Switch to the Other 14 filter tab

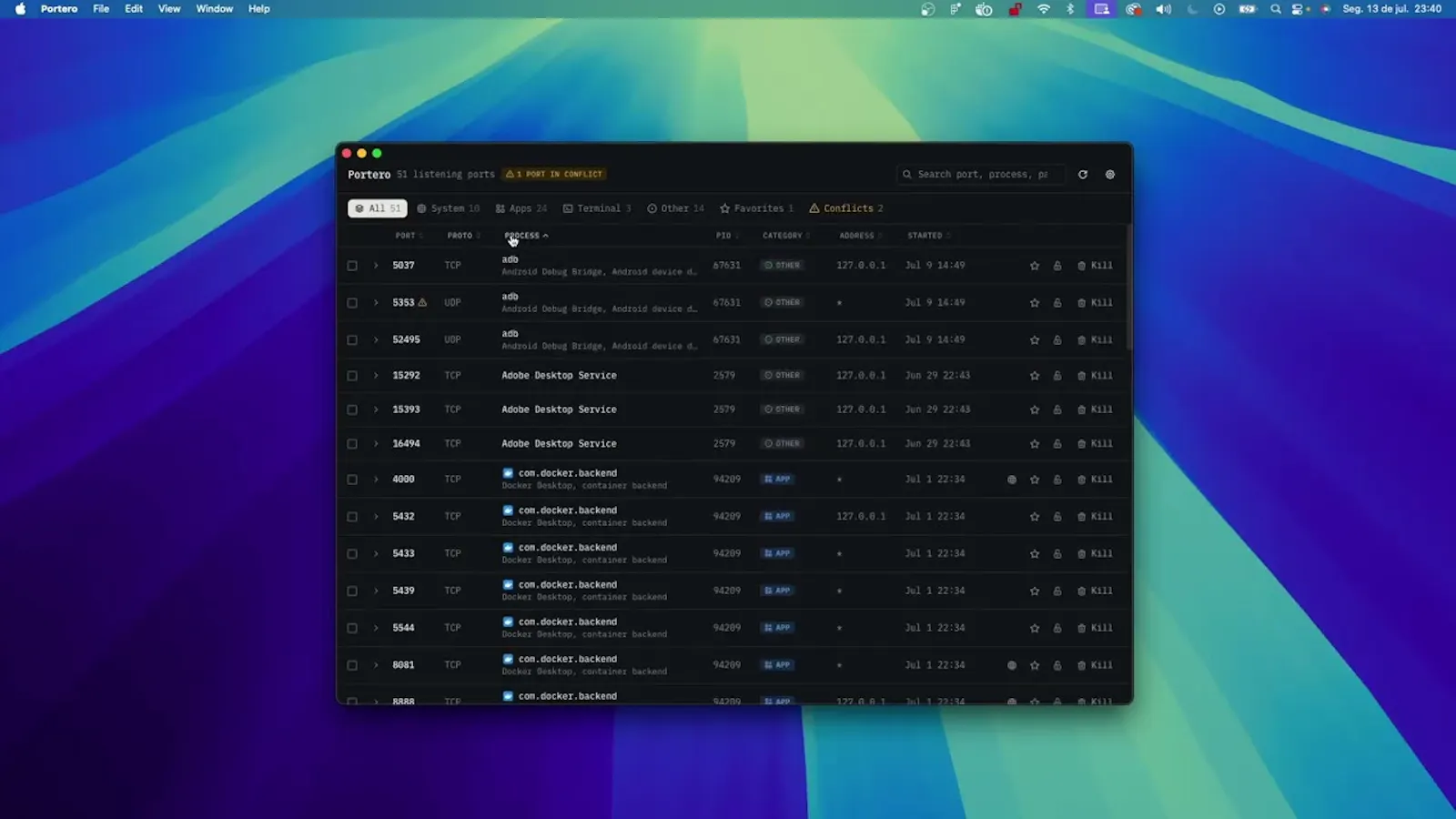pos(676,208)
